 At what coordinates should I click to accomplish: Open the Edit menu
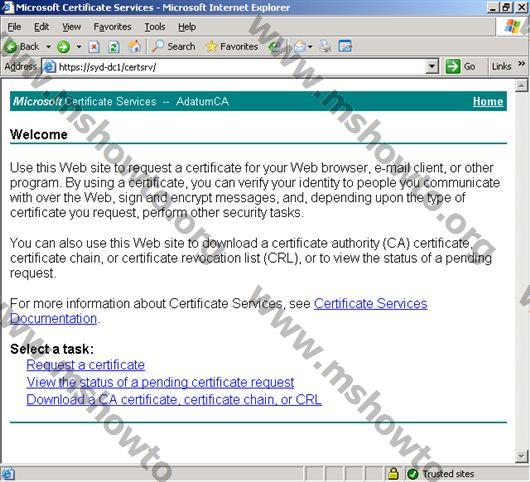tap(42, 27)
